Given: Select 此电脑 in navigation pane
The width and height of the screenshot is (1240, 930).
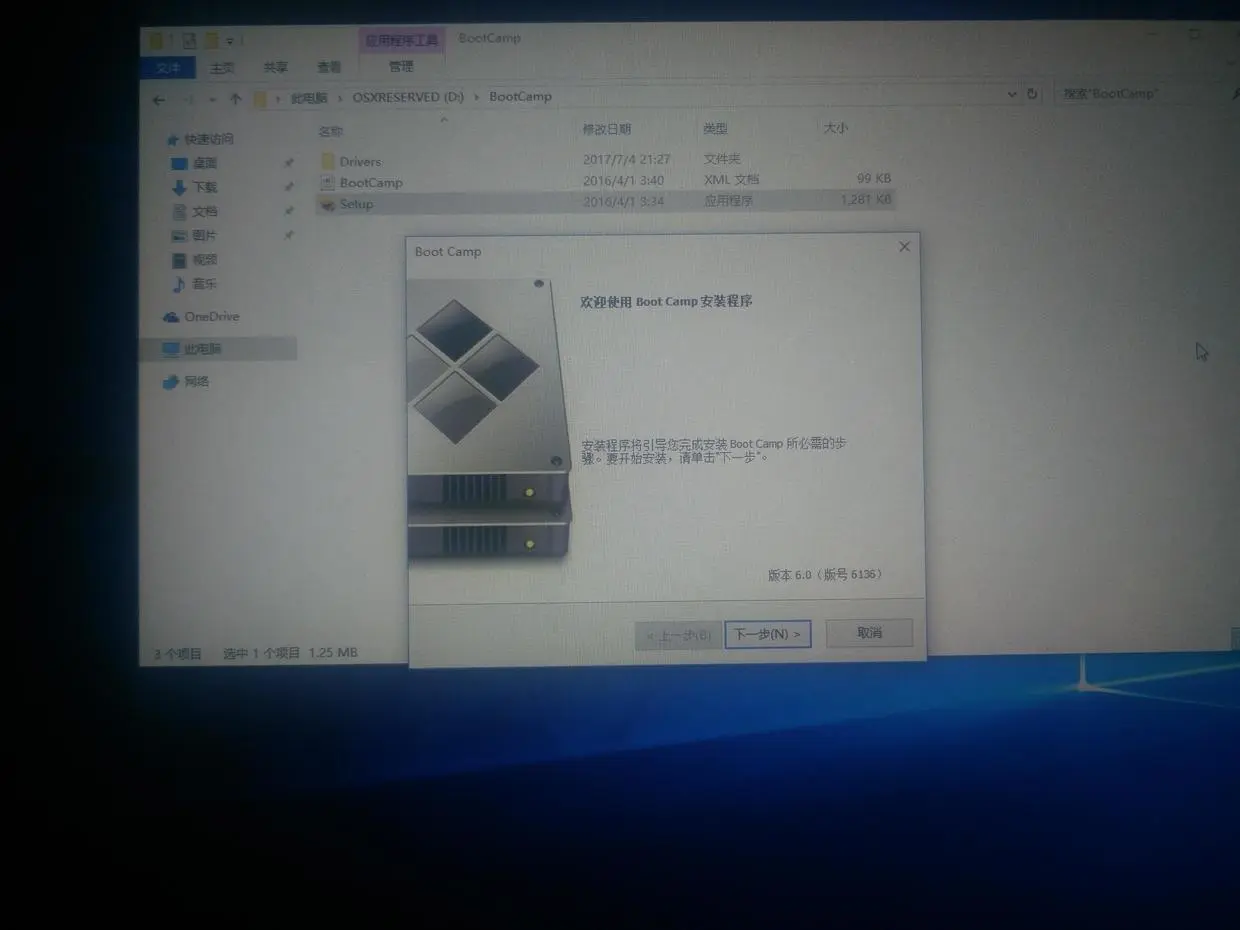Looking at the screenshot, I should [x=203, y=349].
